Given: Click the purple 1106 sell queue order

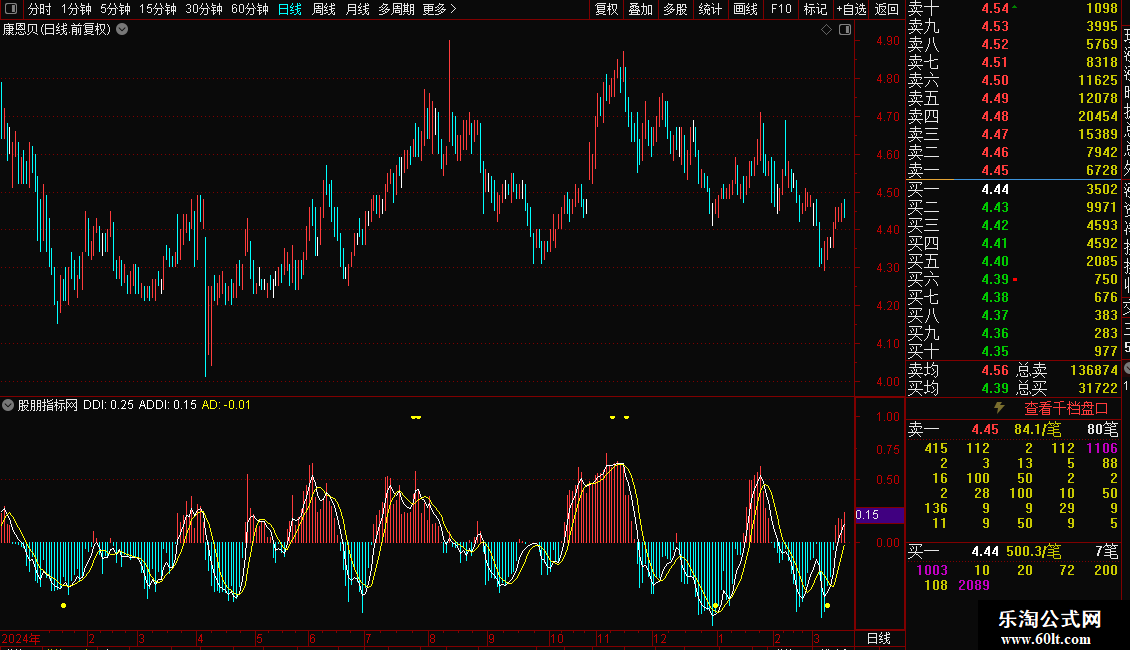Looking at the screenshot, I should pos(1102,449).
